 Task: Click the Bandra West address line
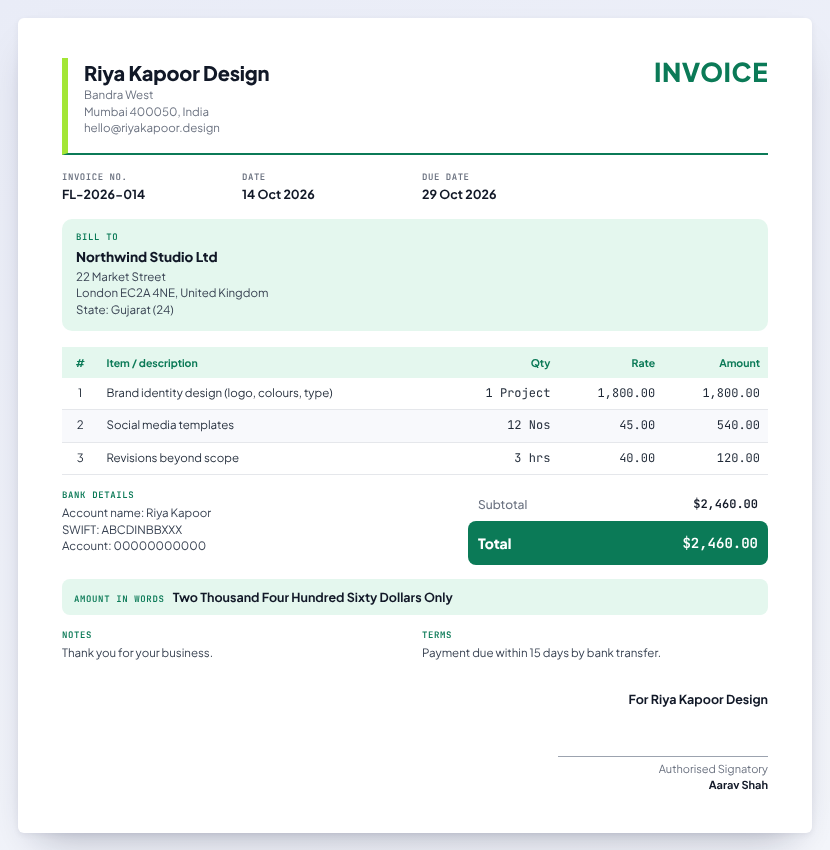[118, 95]
